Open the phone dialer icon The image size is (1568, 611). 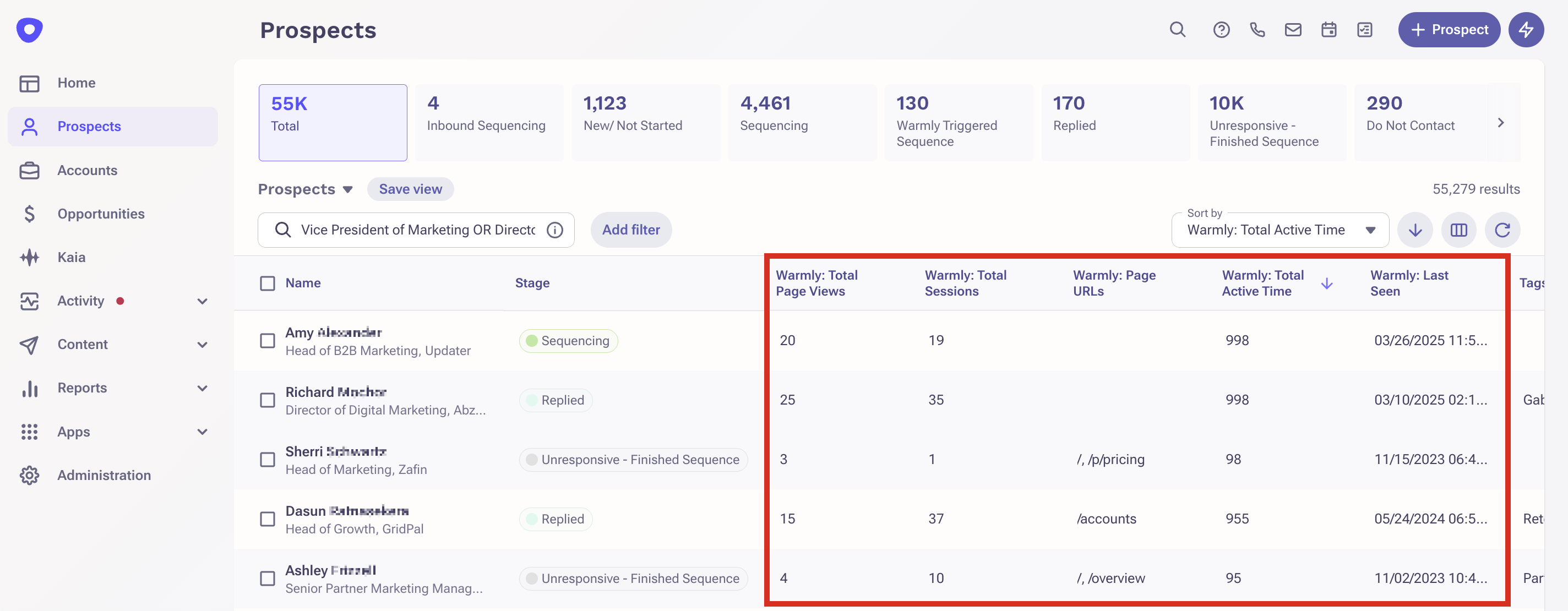[x=1257, y=29]
